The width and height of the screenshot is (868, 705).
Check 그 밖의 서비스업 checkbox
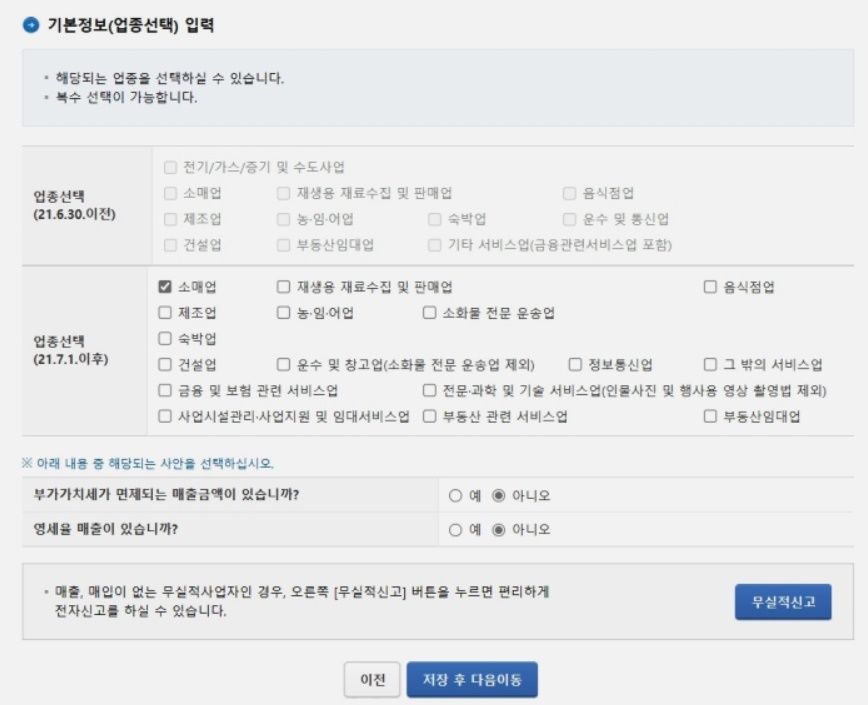pos(710,364)
